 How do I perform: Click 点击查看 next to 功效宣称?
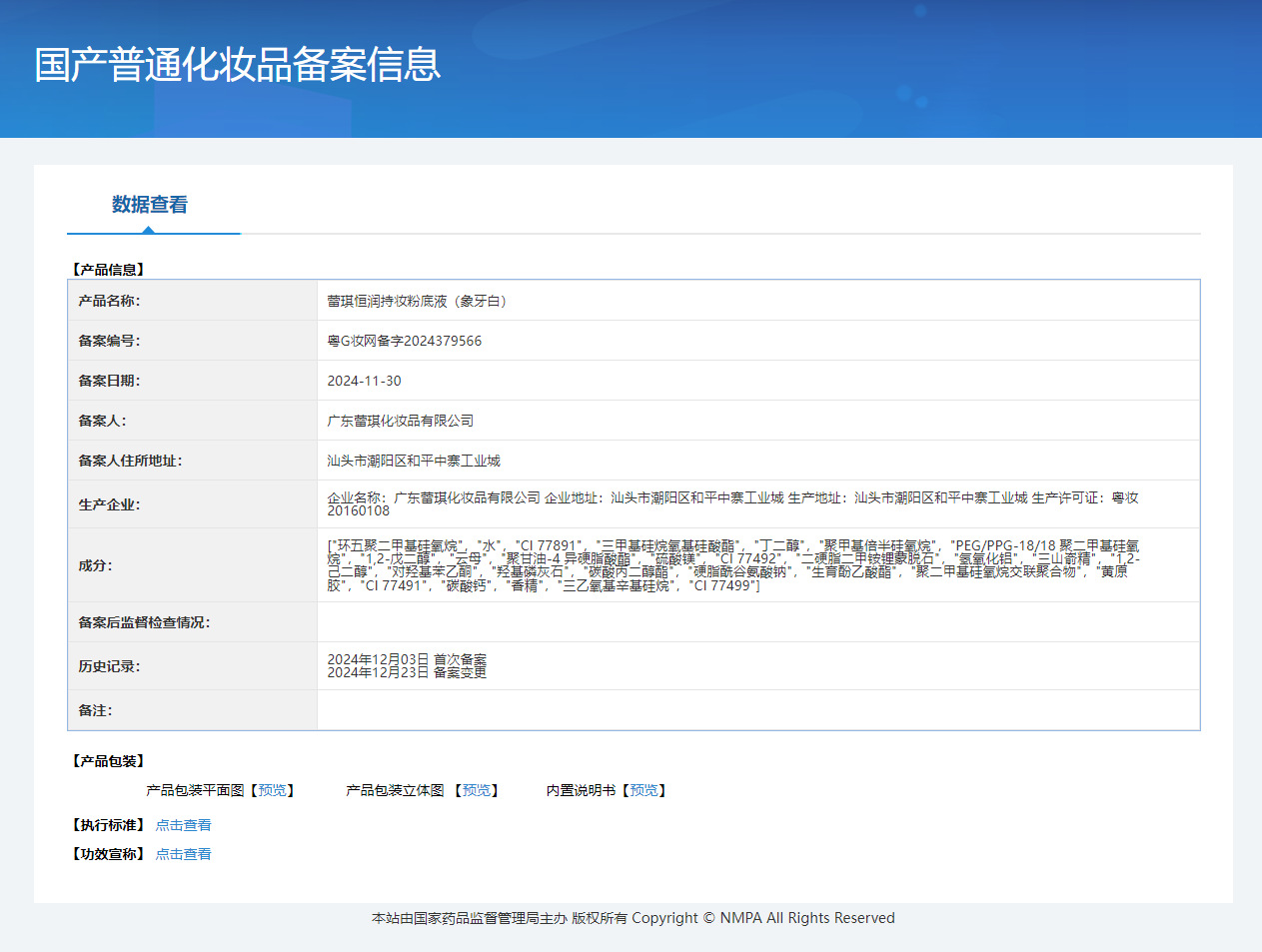coord(183,854)
